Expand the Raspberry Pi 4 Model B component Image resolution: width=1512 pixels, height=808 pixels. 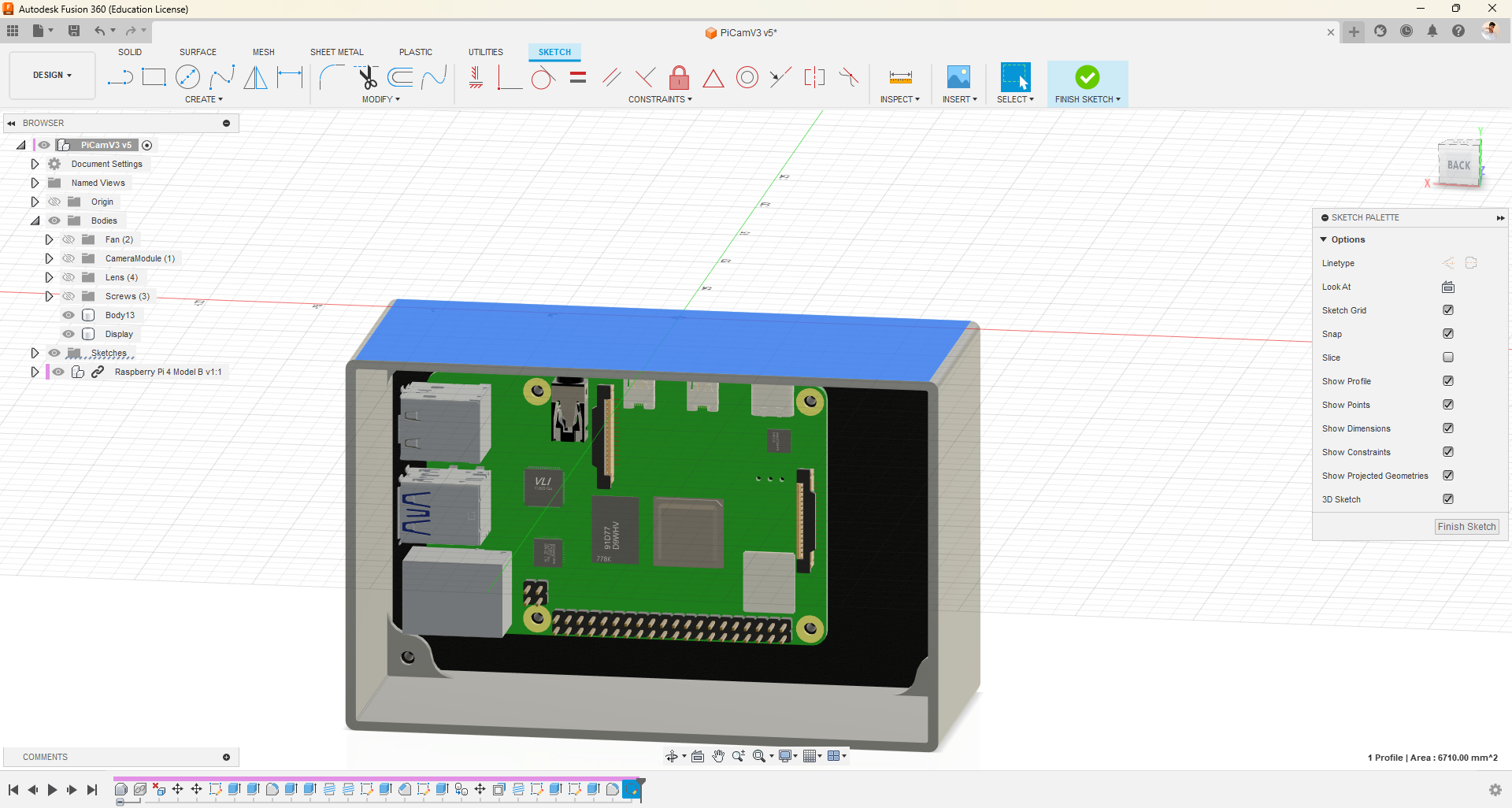pyautogui.click(x=35, y=372)
